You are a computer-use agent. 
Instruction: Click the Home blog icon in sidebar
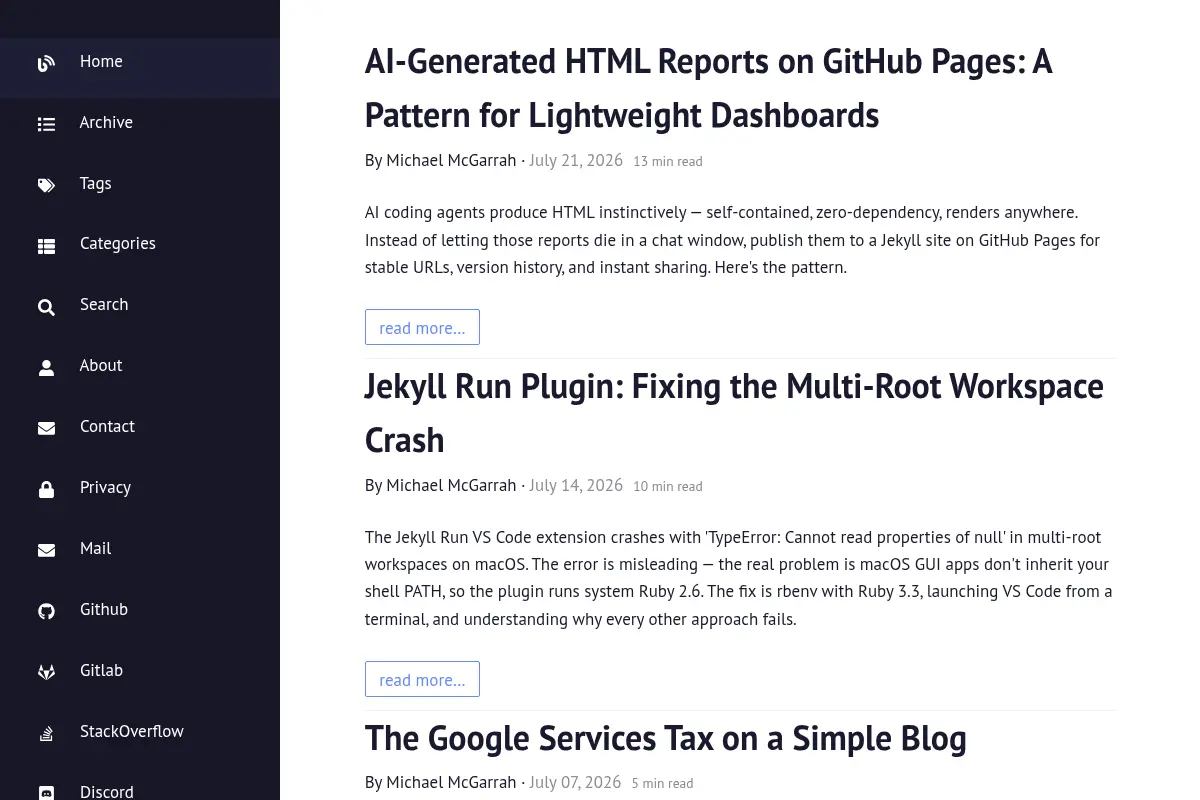click(46, 64)
